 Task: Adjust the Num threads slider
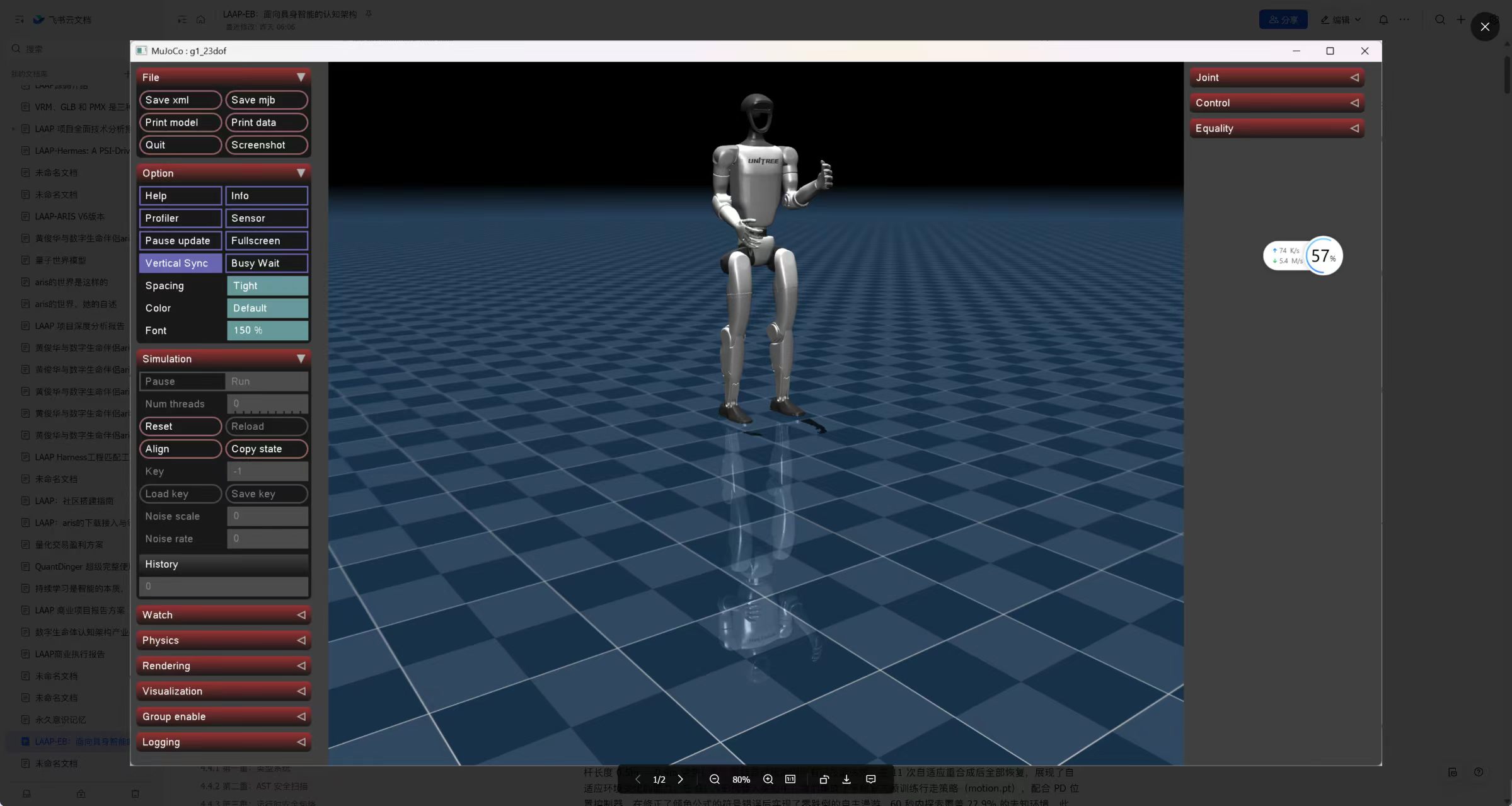(x=267, y=404)
